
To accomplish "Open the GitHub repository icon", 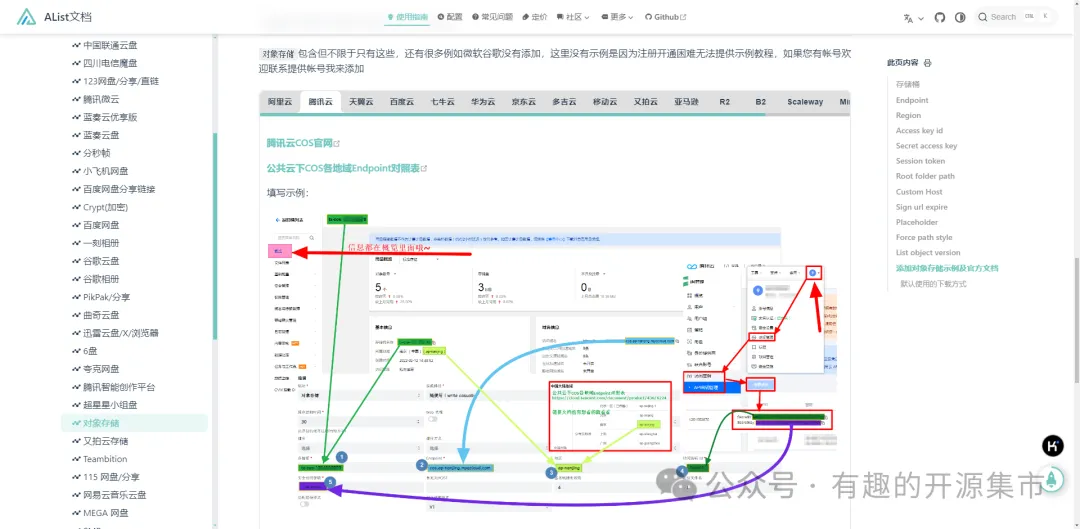I will (x=939, y=17).
